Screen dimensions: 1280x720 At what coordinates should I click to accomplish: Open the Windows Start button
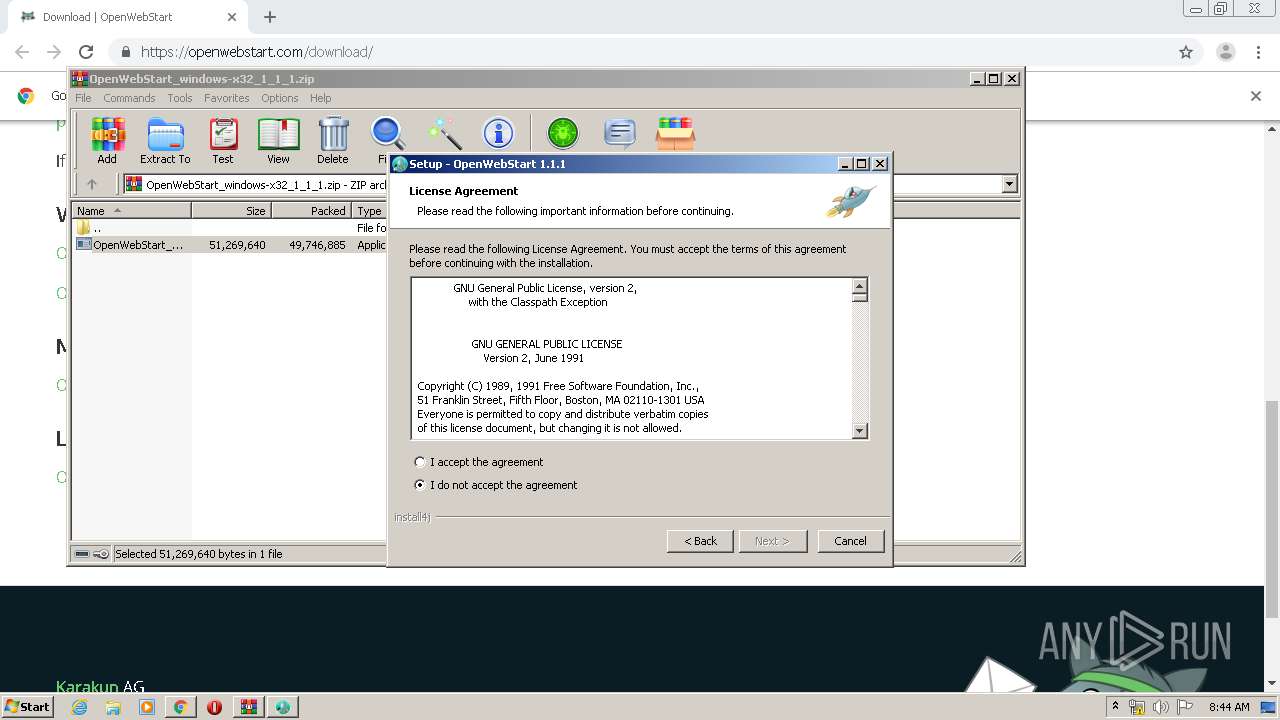28,707
